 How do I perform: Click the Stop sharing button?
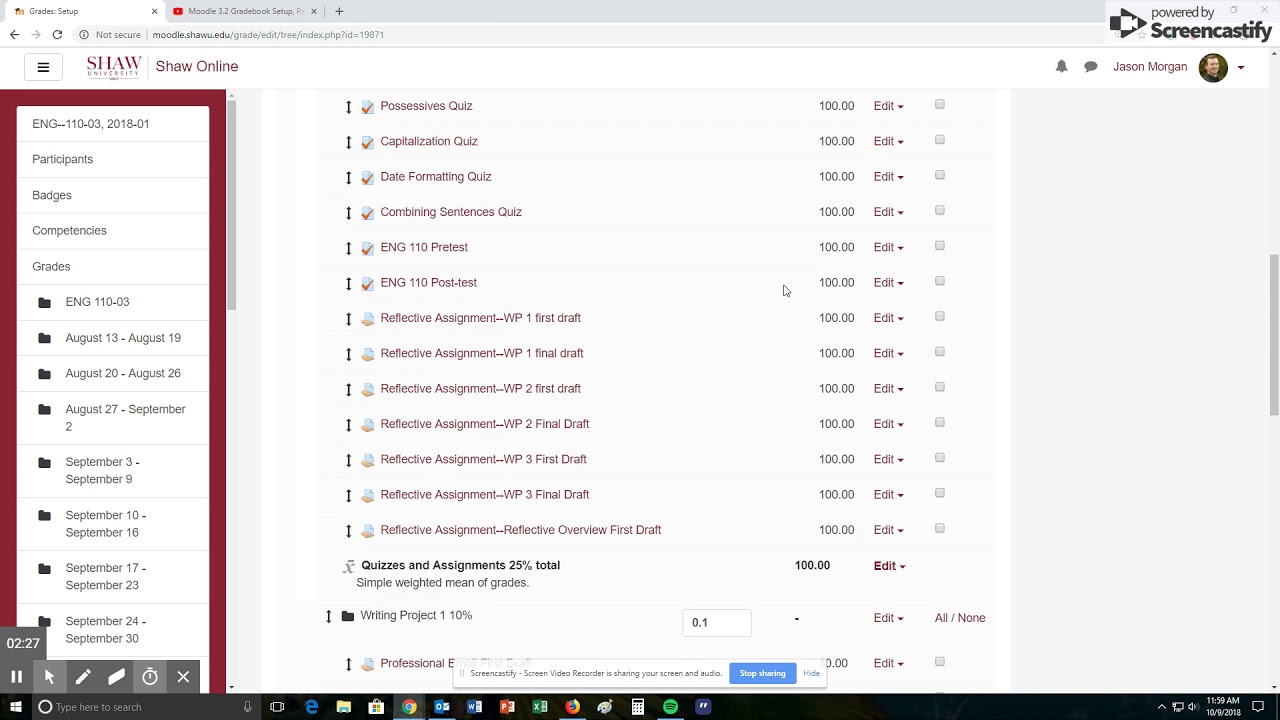point(762,674)
